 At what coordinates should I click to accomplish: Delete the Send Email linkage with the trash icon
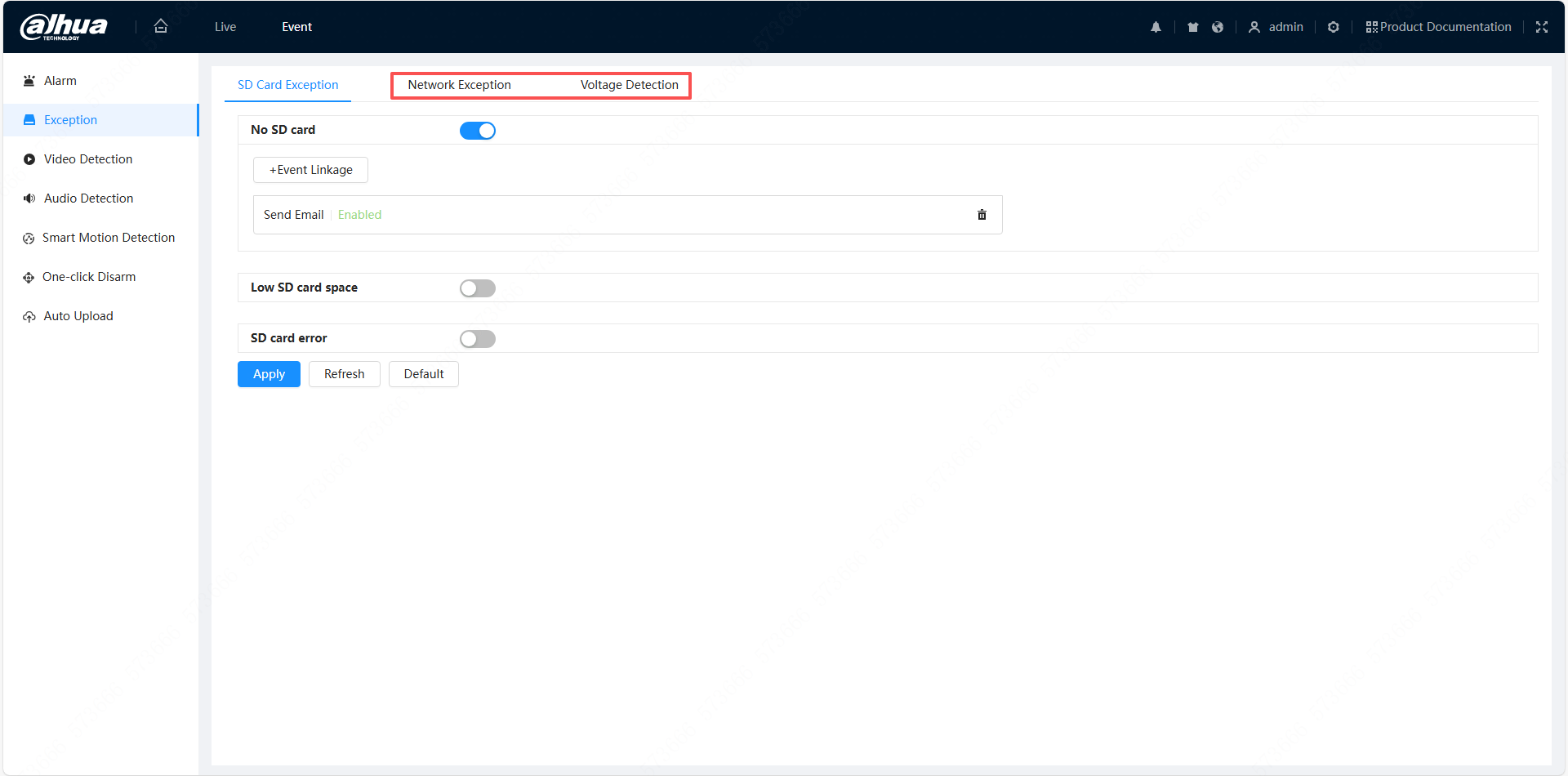[x=982, y=215]
